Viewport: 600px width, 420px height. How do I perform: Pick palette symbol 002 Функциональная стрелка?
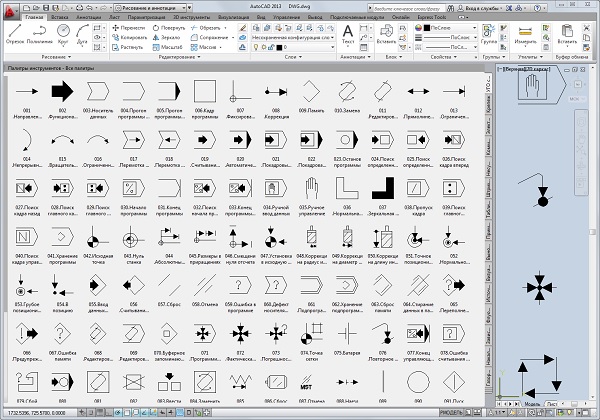point(62,91)
